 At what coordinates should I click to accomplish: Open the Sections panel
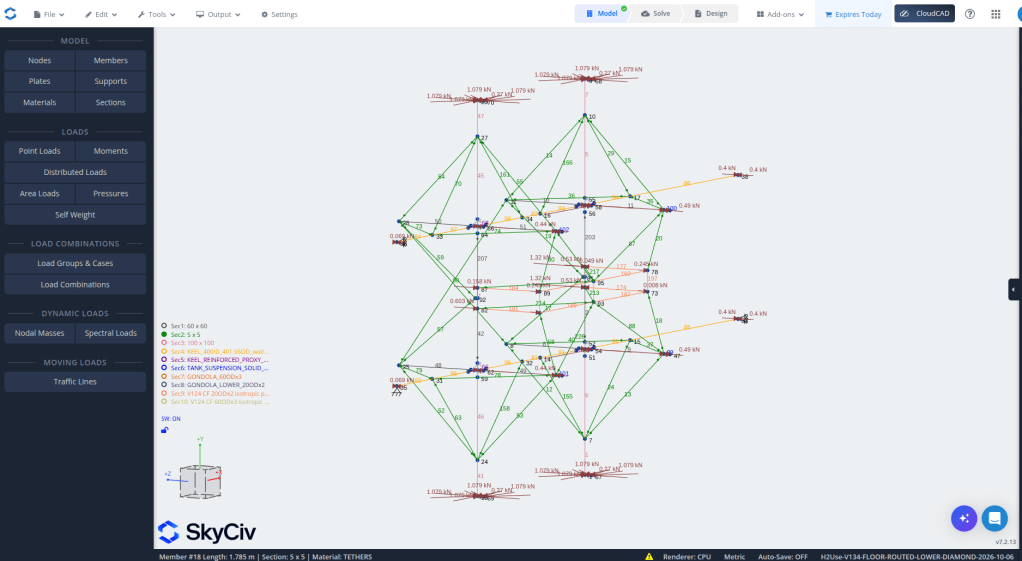(111, 102)
